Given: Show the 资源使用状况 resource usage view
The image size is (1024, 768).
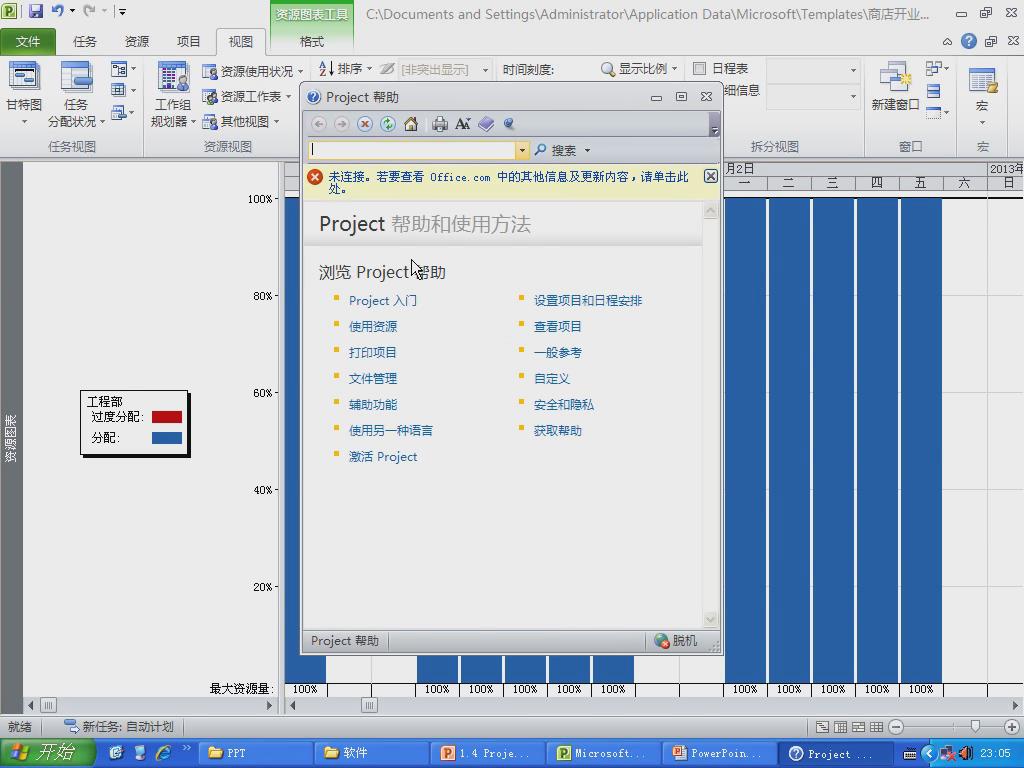Looking at the screenshot, I should (x=251, y=71).
